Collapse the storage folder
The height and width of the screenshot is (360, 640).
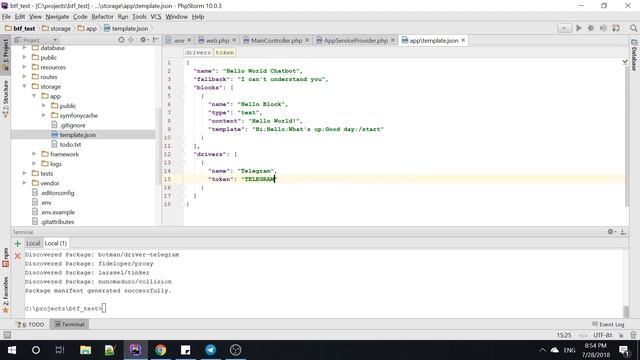click(x=24, y=87)
